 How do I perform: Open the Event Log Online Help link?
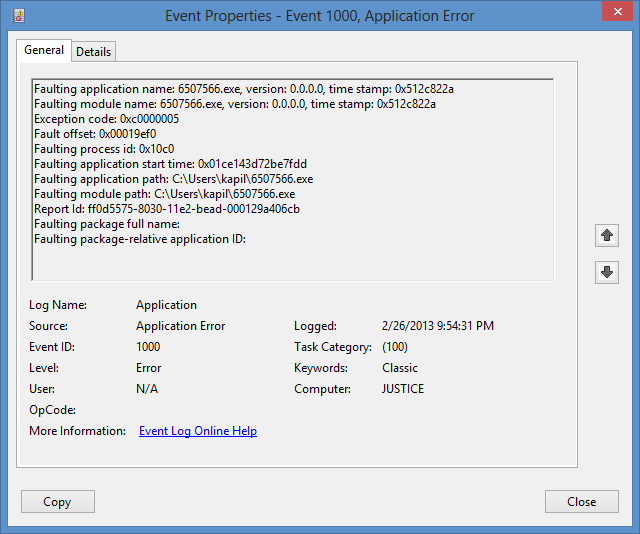tap(198, 431)
